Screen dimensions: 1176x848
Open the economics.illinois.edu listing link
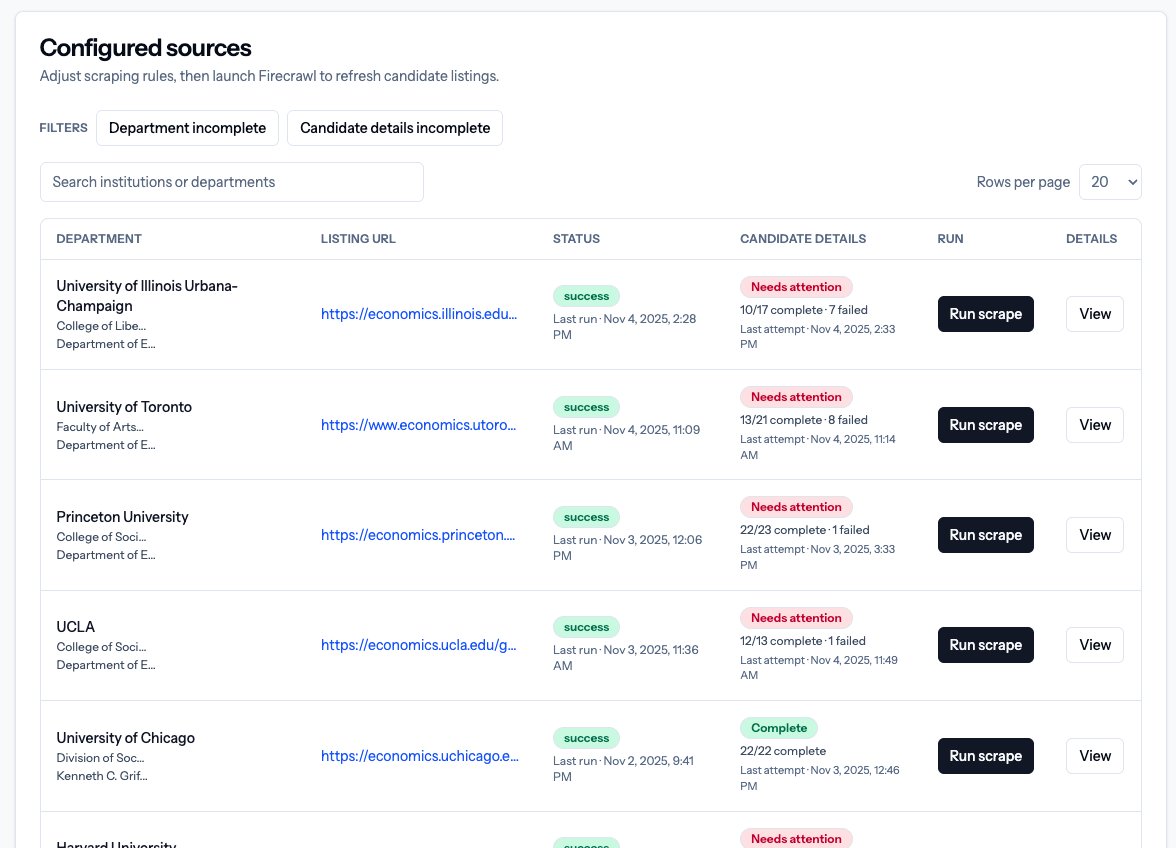419,314
